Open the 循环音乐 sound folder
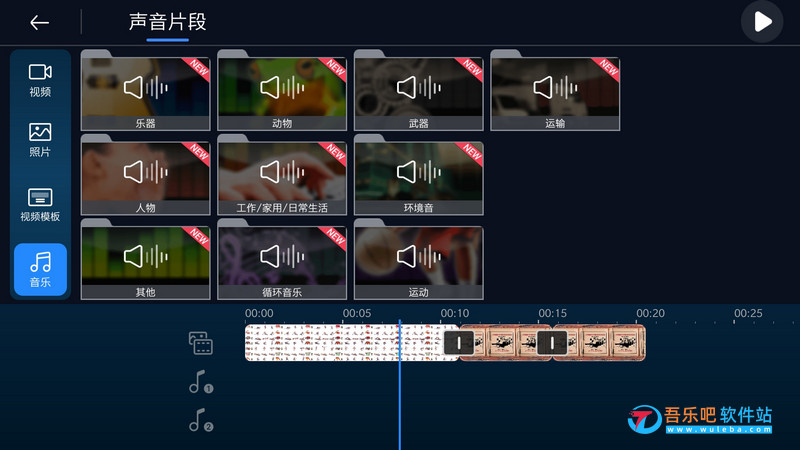The image size is (800, 450). pyautogui.click(x=282, y=259)
